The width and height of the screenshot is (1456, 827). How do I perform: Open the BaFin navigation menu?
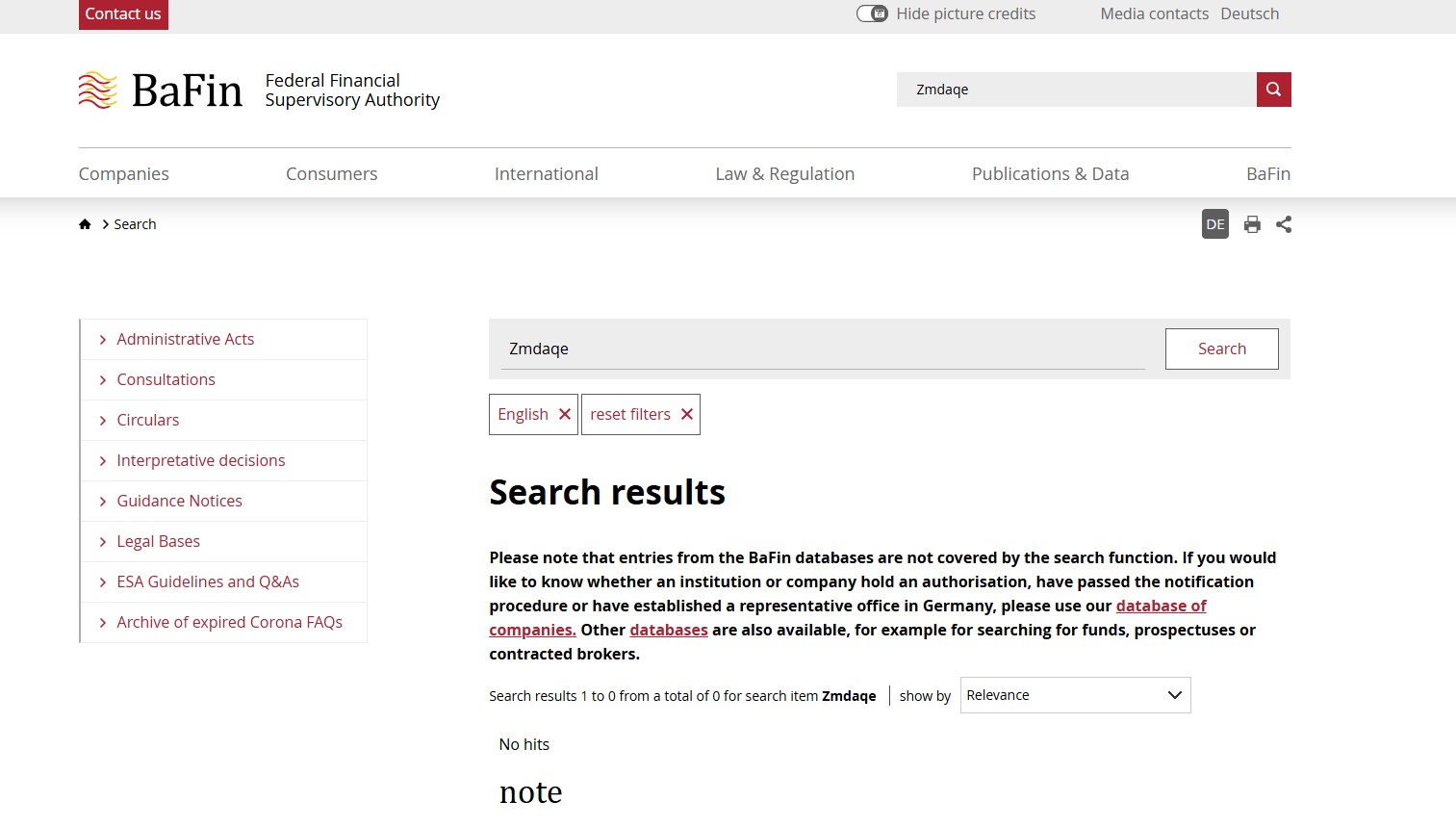tap(1268, 173)
